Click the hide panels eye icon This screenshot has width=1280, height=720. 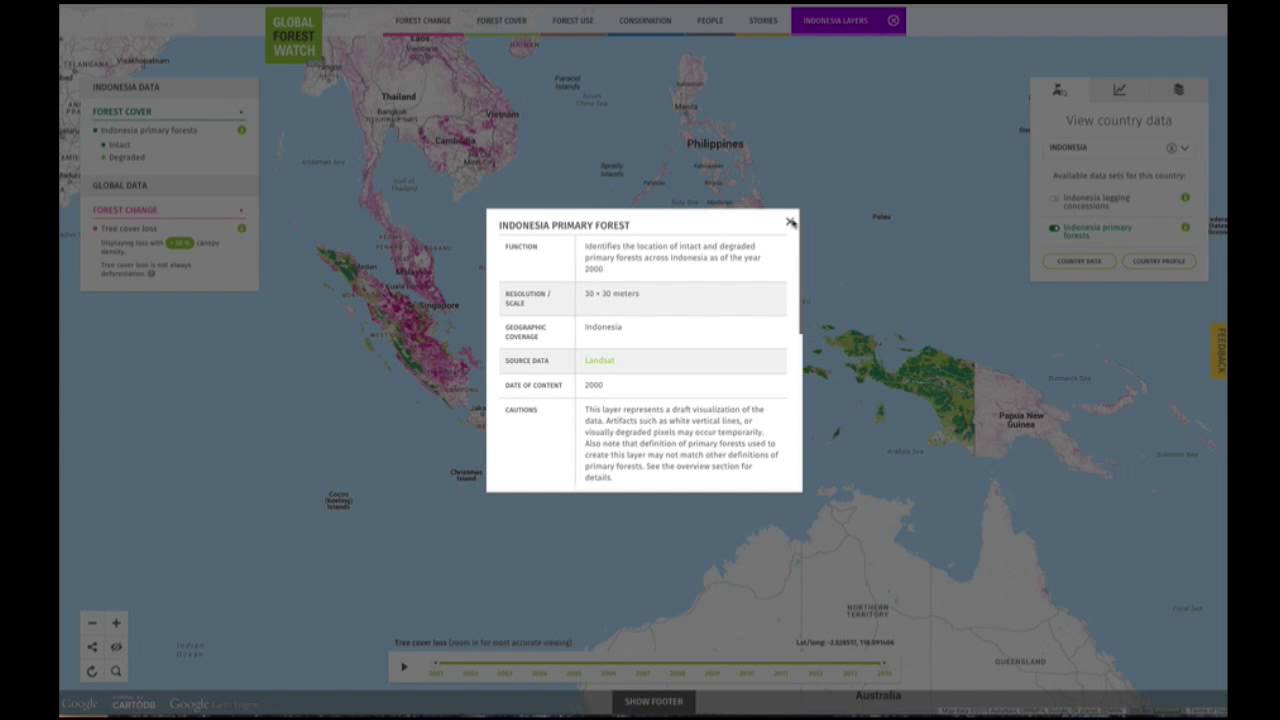(116, 647)
